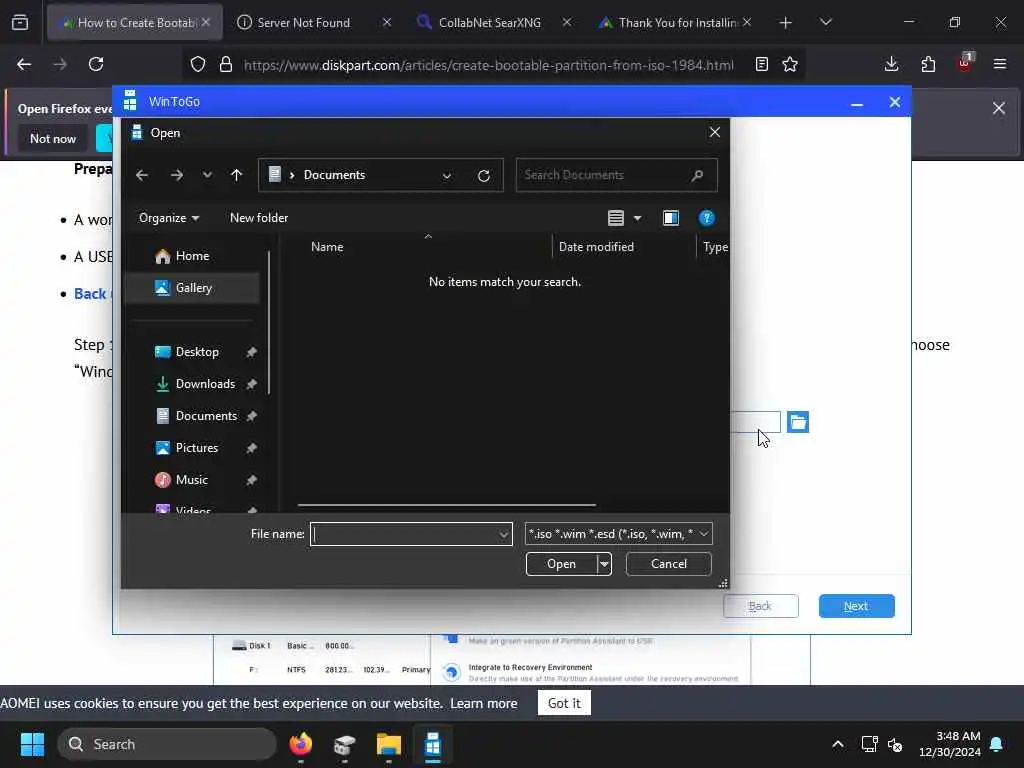Open Firefox tracking protection shield
Image resolution: width=1024 pixels, height=768 pixels.
(x=198, y=64)
